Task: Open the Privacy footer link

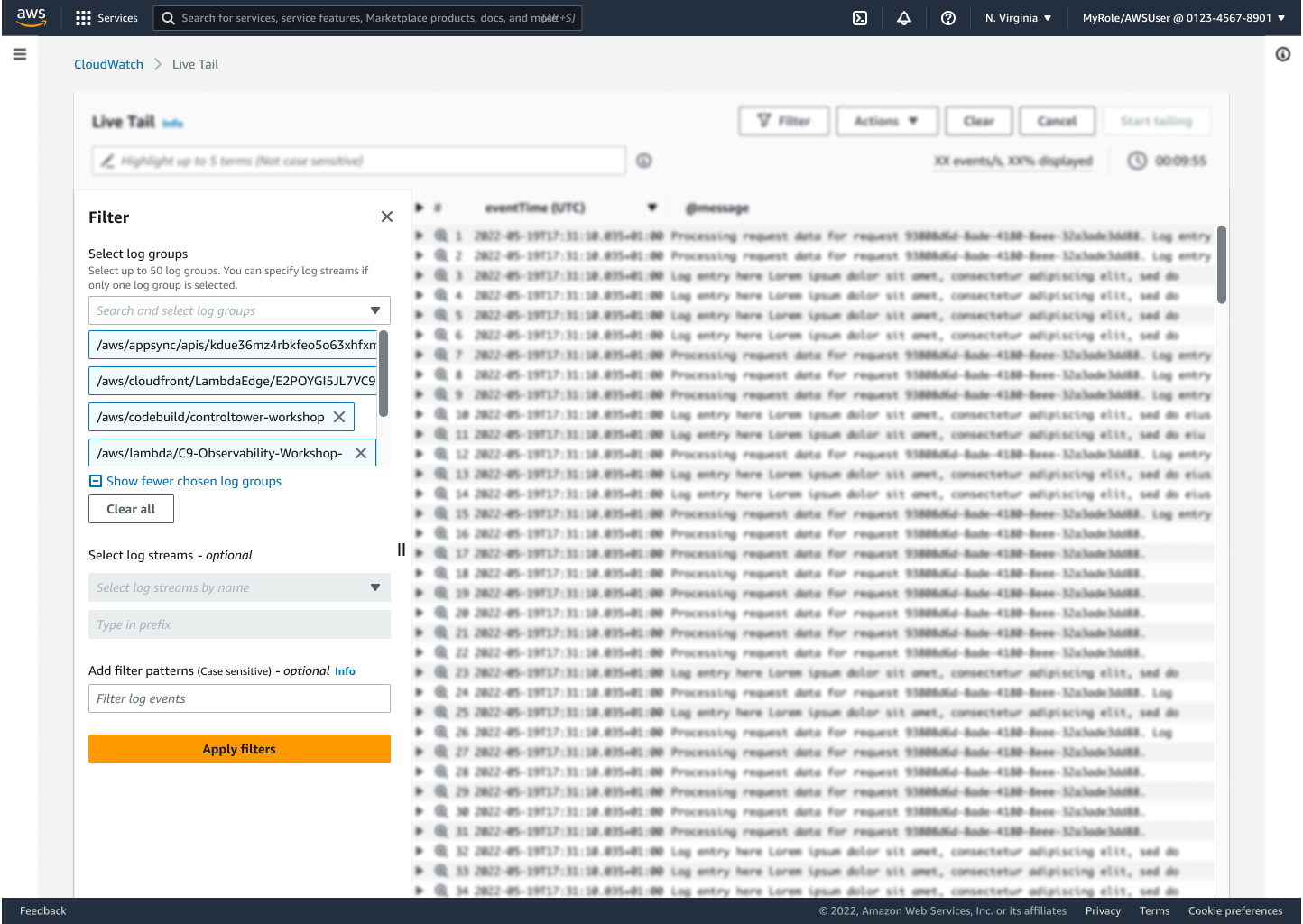Action: coord(1103,911)
